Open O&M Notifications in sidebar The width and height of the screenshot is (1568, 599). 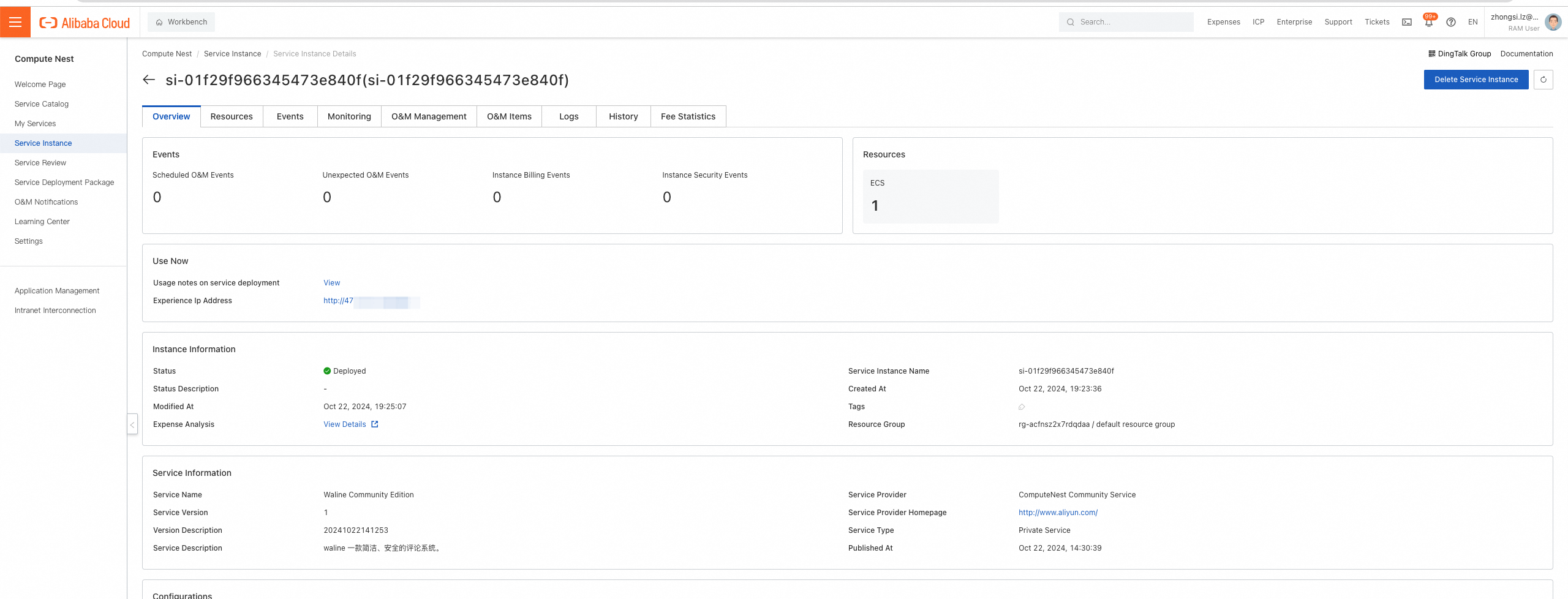[47, 202]
